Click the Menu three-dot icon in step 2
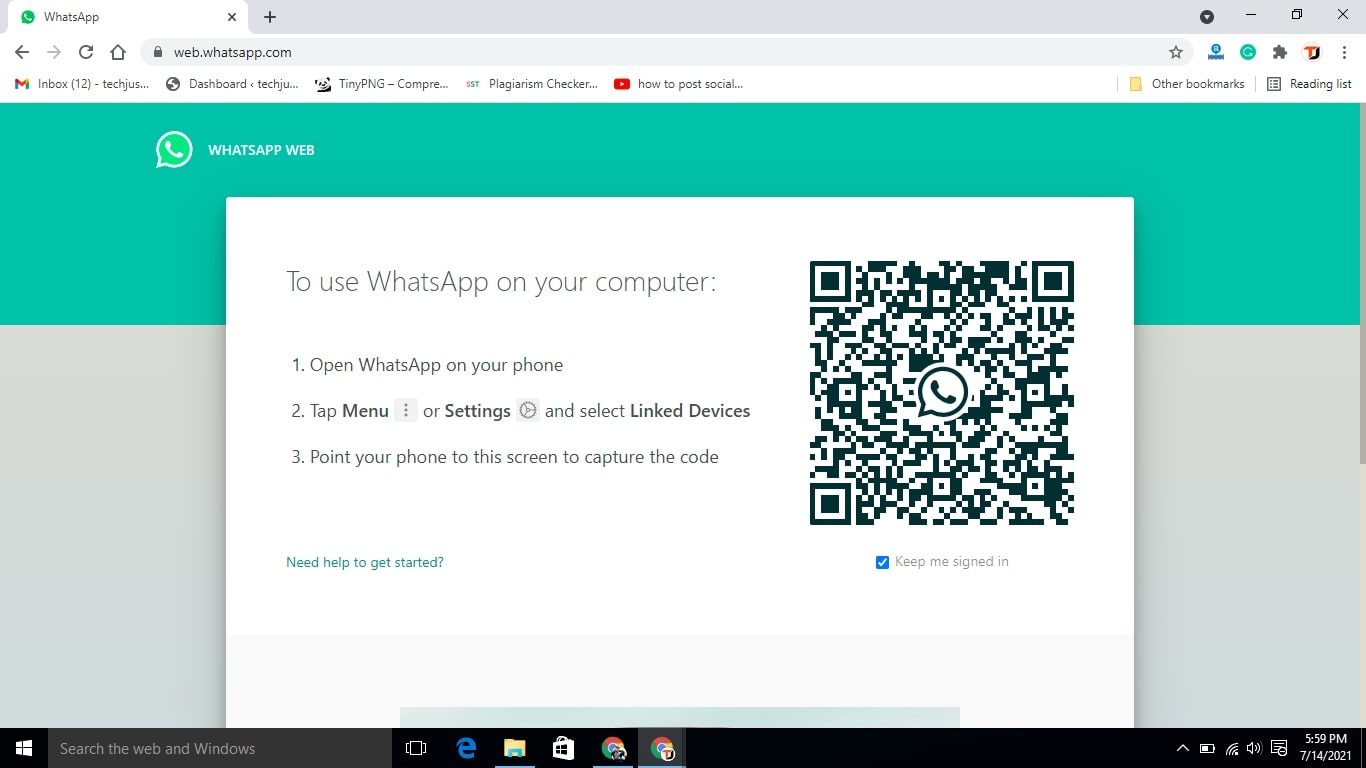The height and width of the screenshot is (768, 1366). 405,410
